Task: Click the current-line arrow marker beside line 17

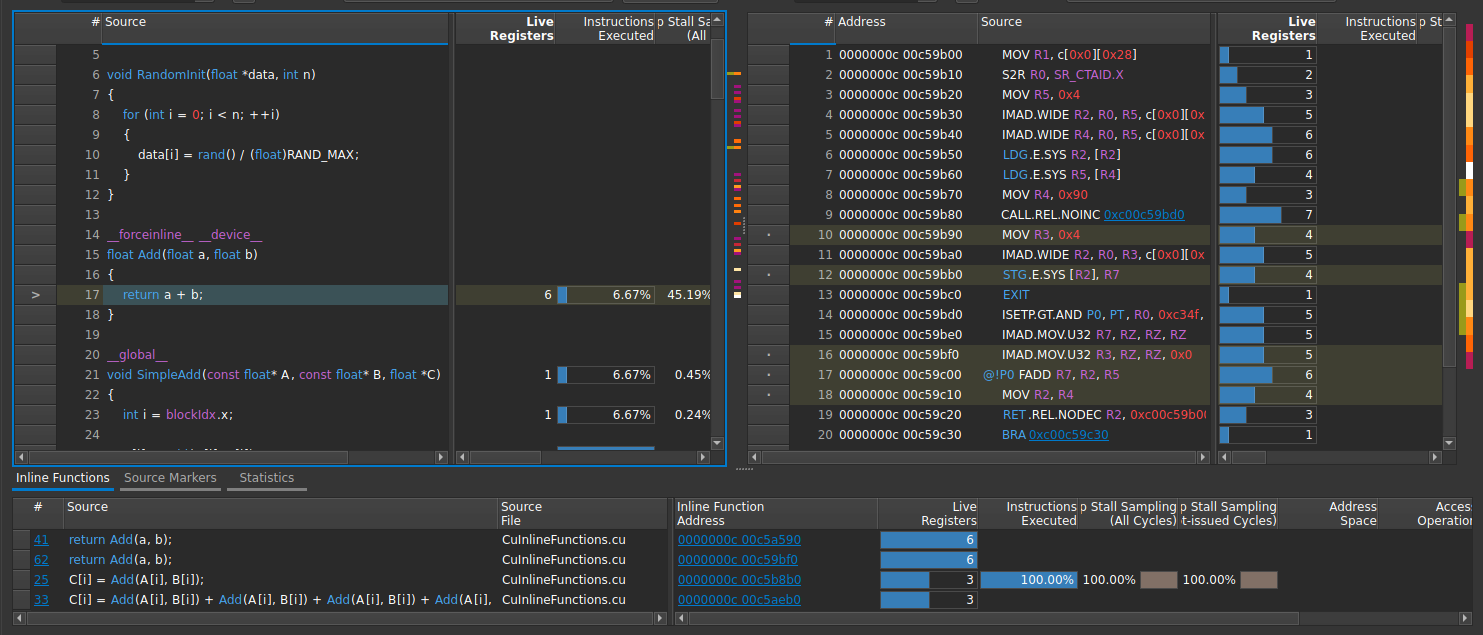Action: click(36, 294)
